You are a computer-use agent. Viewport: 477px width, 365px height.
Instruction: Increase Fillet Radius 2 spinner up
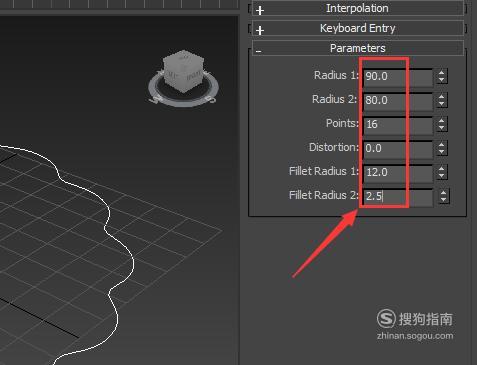[443, 193]
